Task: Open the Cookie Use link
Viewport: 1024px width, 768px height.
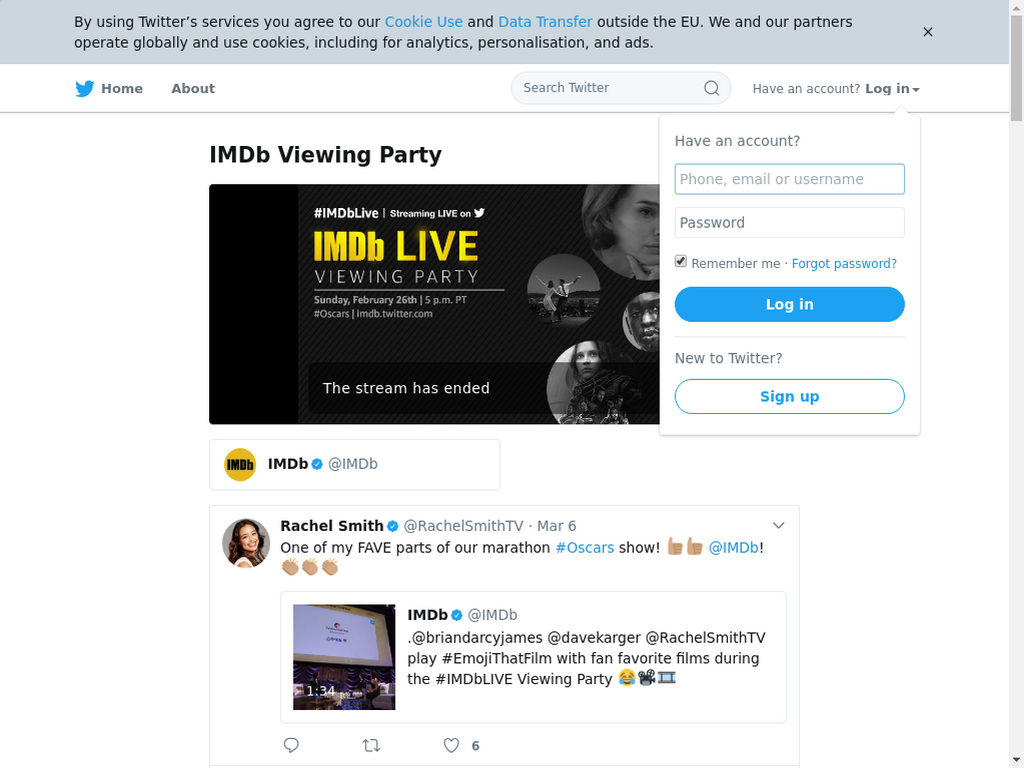Action: (424, 22)
